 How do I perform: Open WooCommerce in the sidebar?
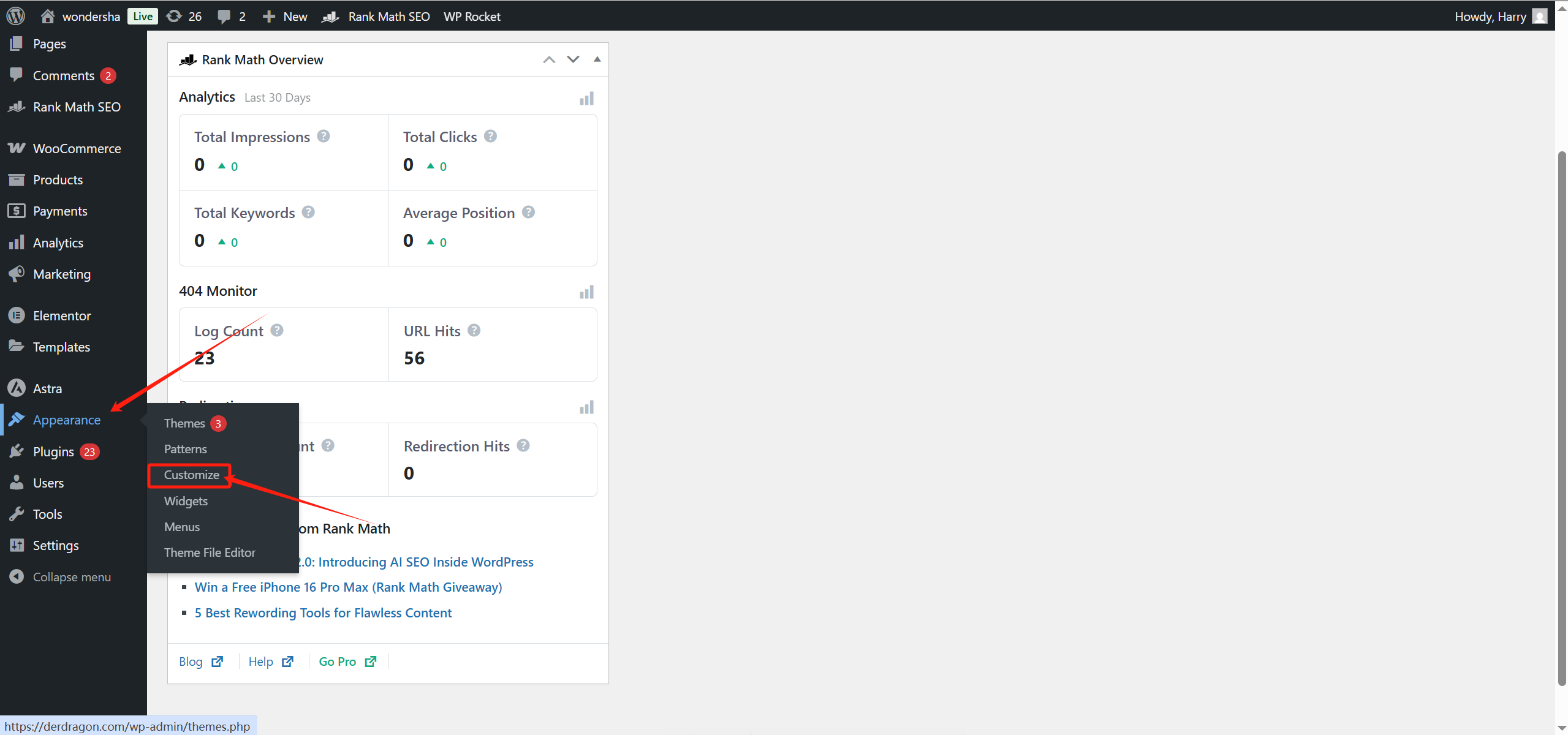coord(77,148)
